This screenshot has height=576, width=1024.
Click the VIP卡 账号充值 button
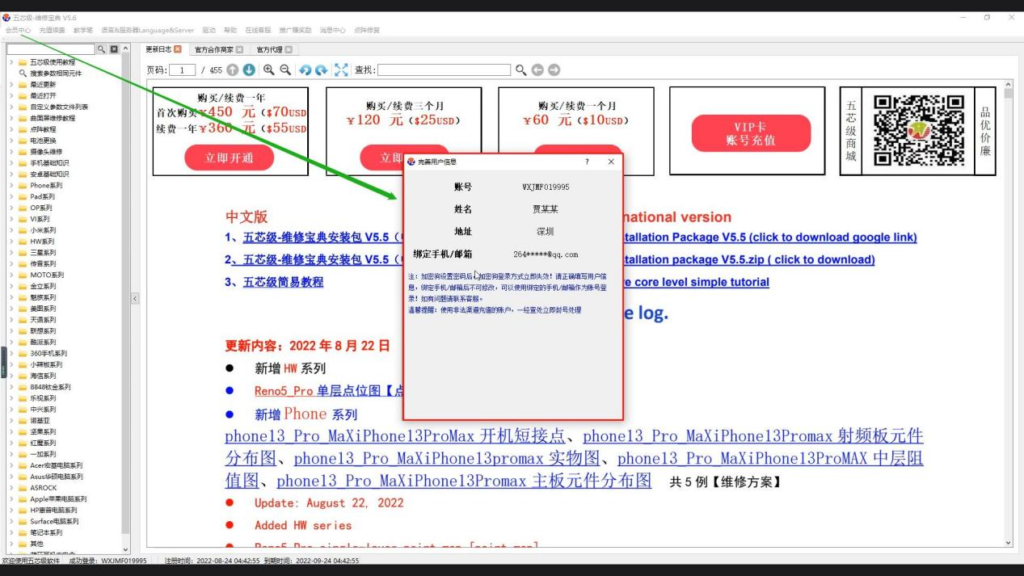(x=750, y=133)
